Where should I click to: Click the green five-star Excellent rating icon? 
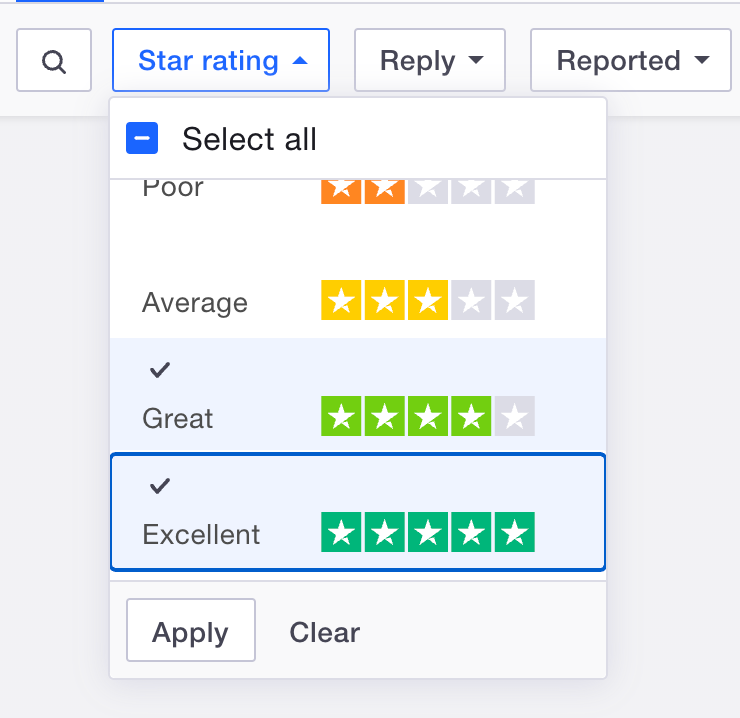tap(428, 532)
